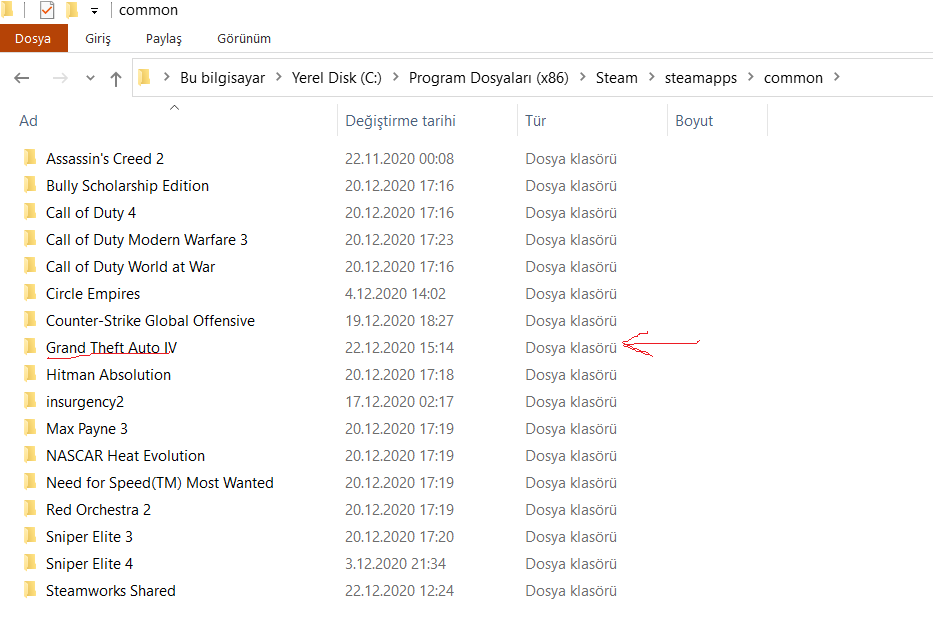Viewport: 933px width, 621px height.
Task: Click Program Dosyaları (x86) breadcrumb
Action: 489,78
